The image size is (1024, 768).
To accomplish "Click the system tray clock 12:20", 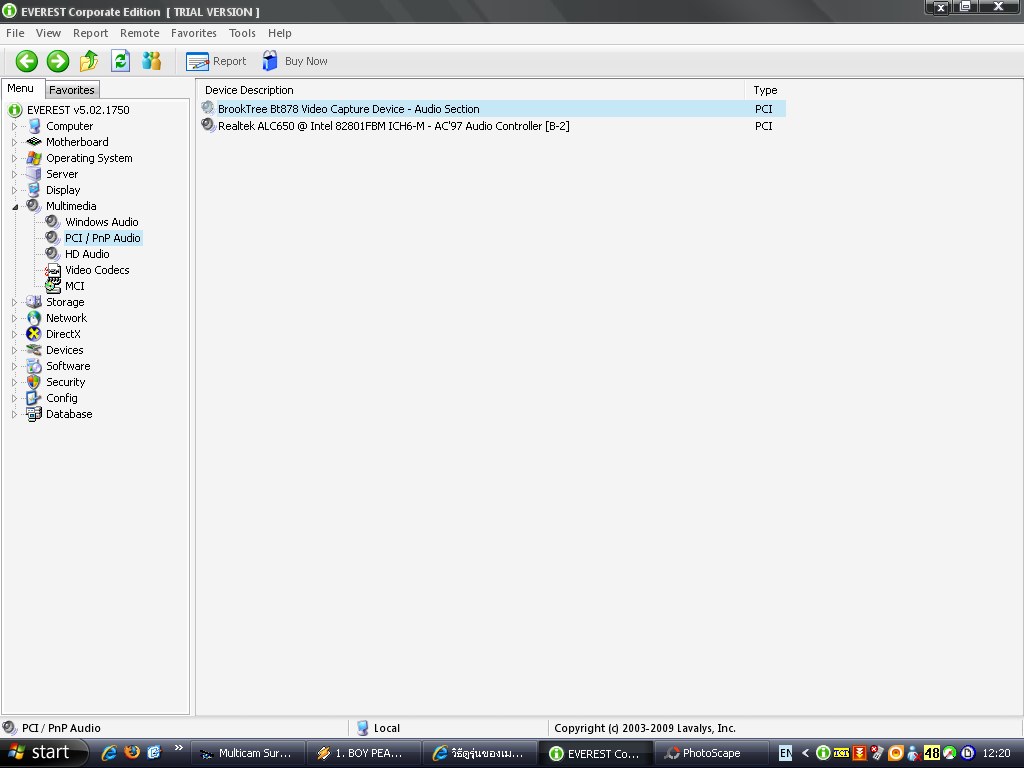I will pyautogui.click(x=996, y=753).
